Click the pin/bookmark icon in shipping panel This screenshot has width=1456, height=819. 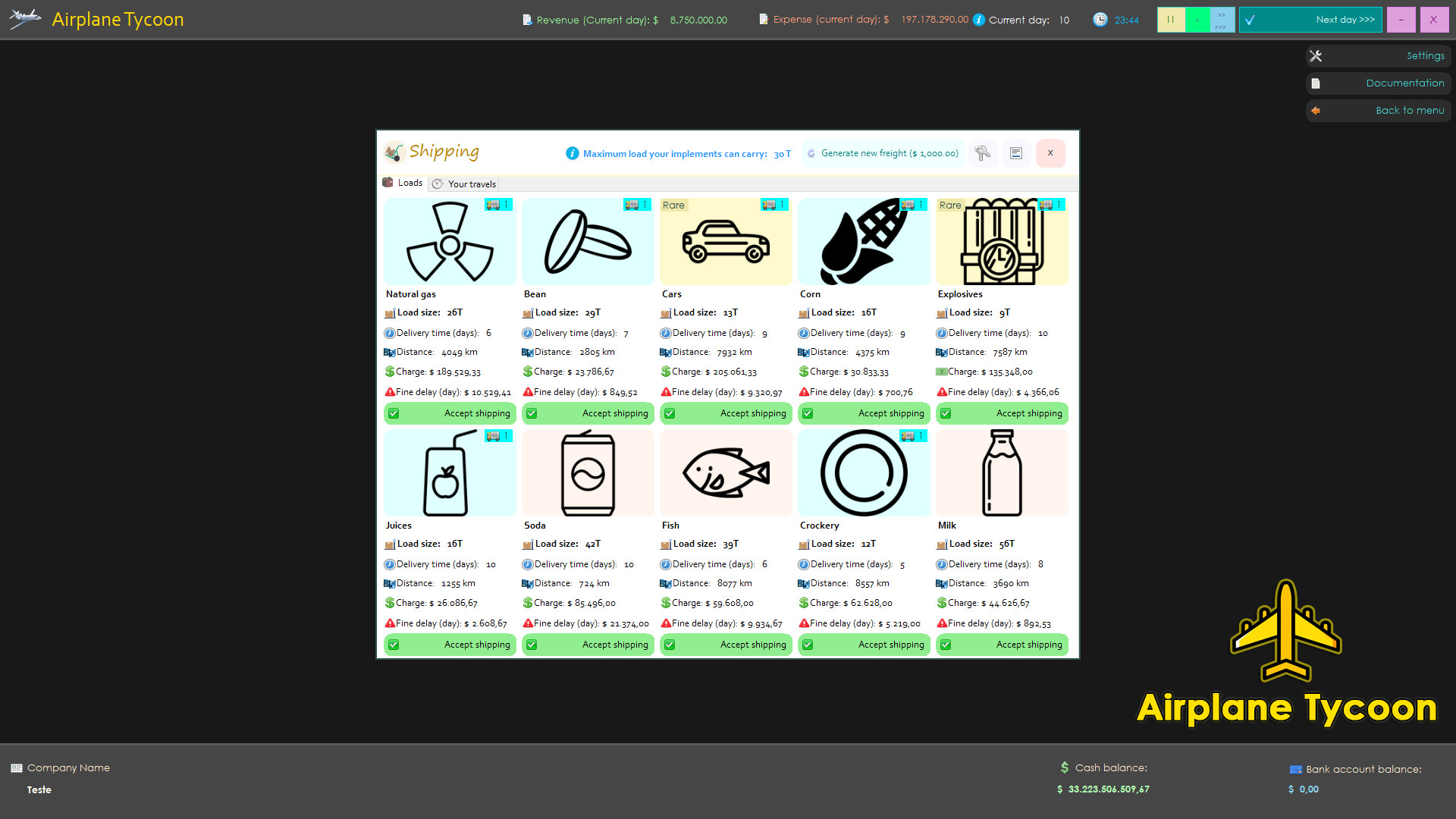coord(983,153)
